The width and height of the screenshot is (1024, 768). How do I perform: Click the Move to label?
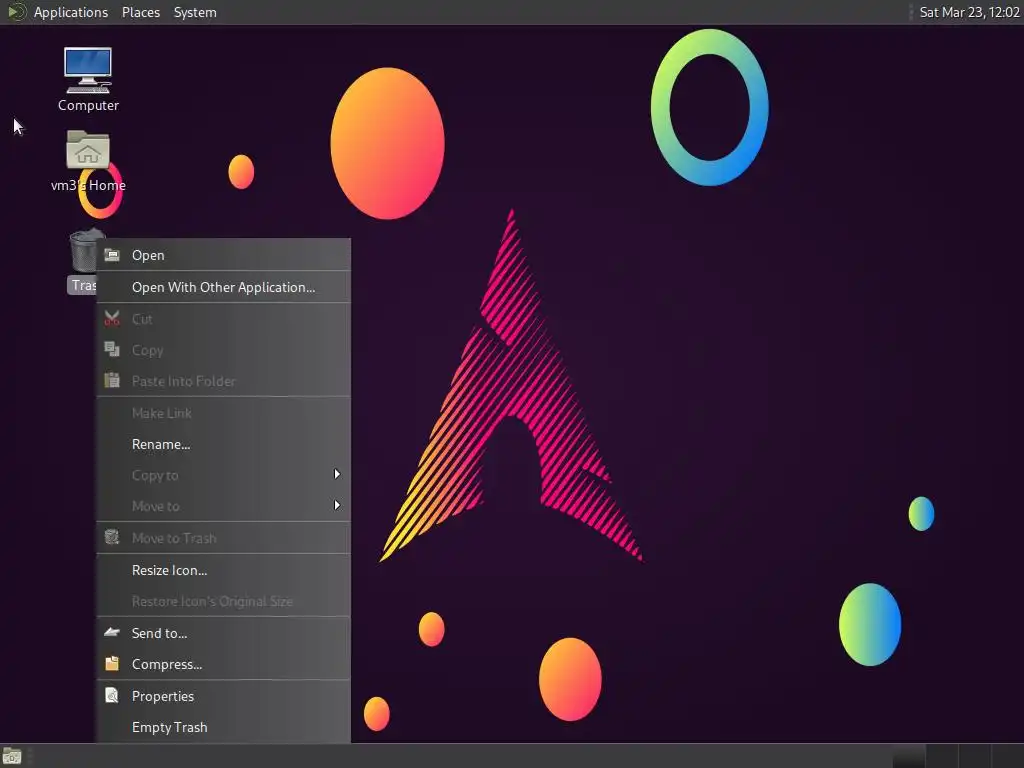point(155,506)
